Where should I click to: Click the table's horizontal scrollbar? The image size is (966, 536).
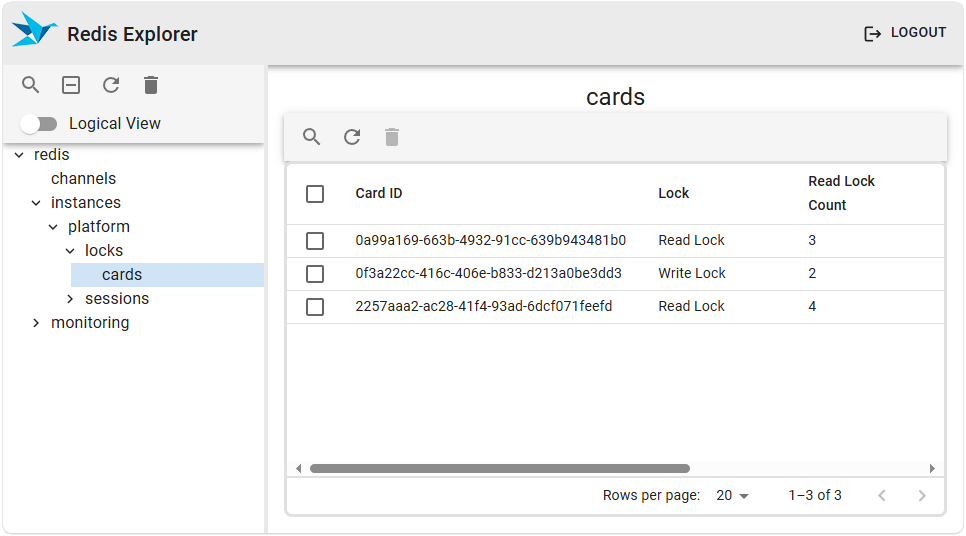(500, 468)
